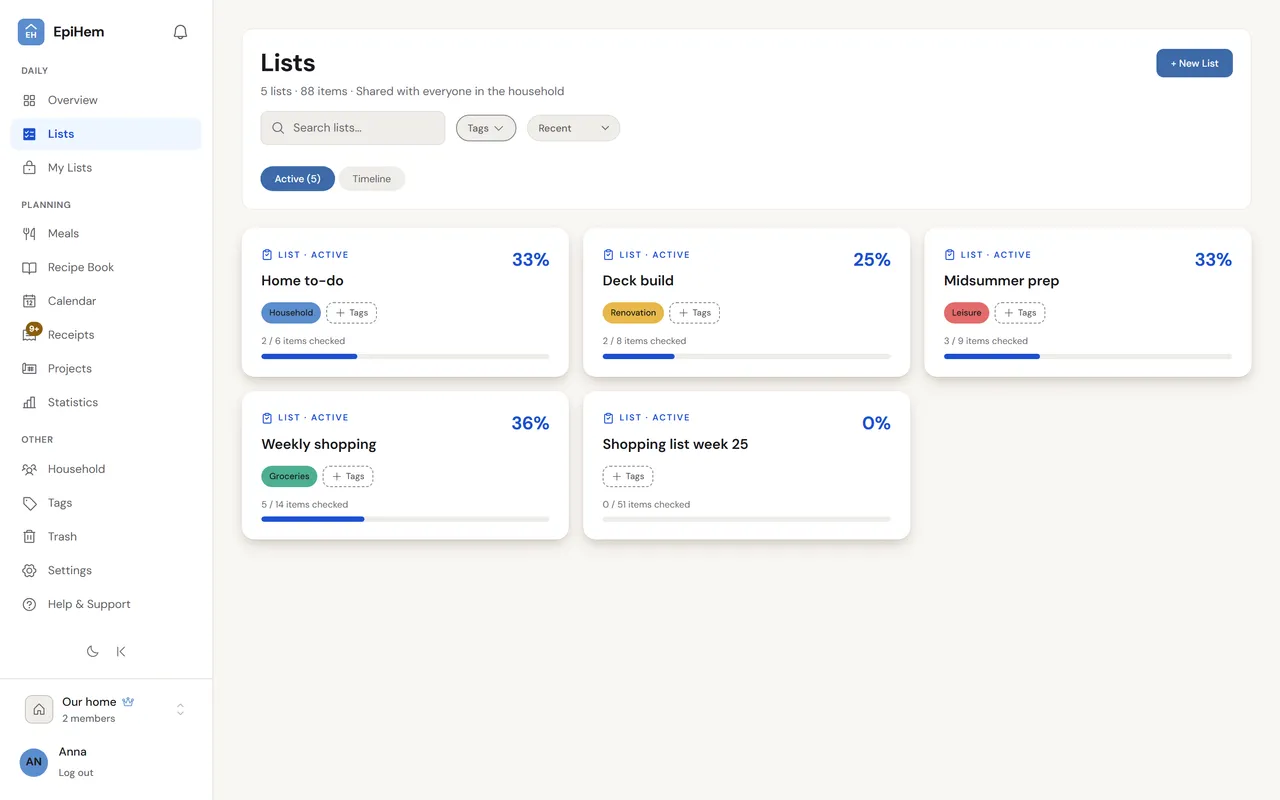Viewport: 1280px width, 800px height.
Task: Click the EpiHem logo icon
Action: [x=31, y=32]
